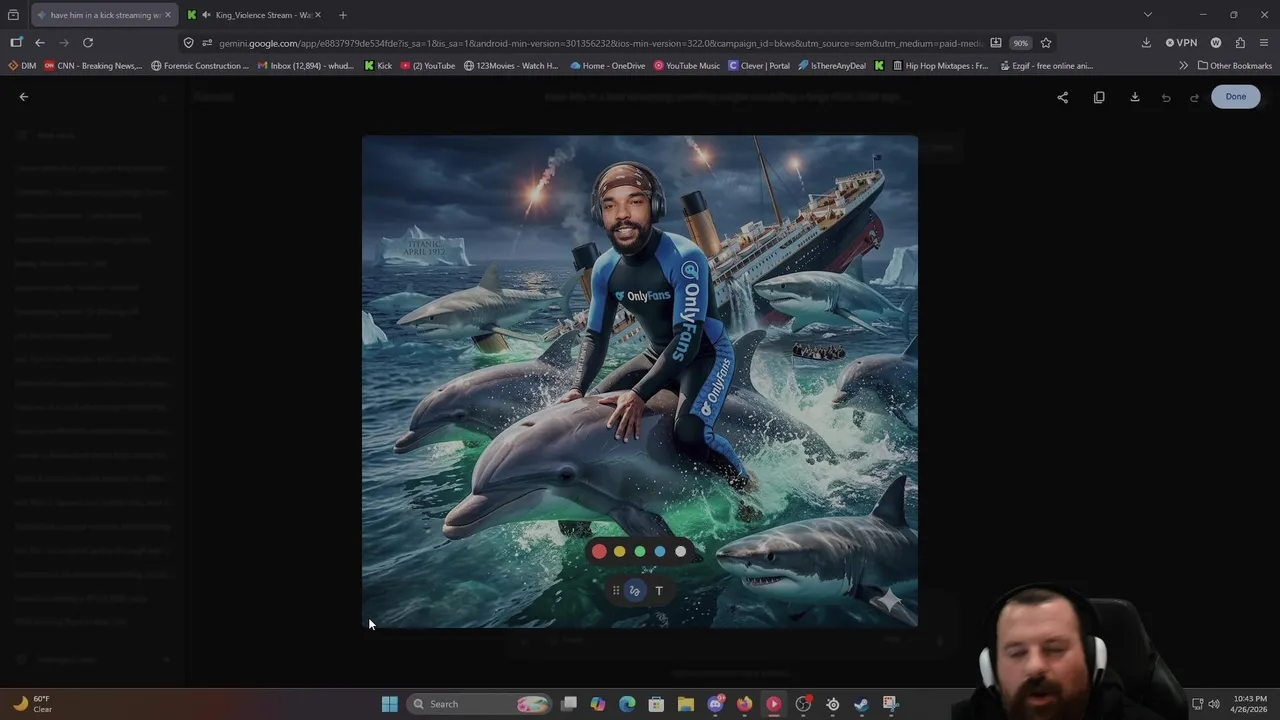The height and width of the screenshot is (720, 1280).
Task: Open Task View on the taskbar
Action: coord(569,704)
